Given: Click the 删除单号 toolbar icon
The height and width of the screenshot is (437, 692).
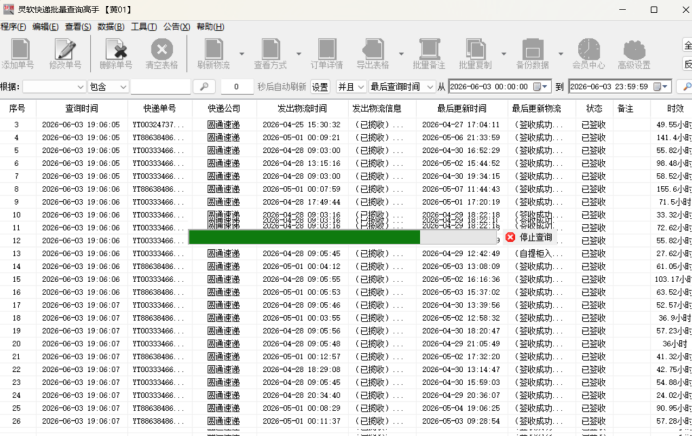Looking at the screenshot, I should (x=116, y=49).
